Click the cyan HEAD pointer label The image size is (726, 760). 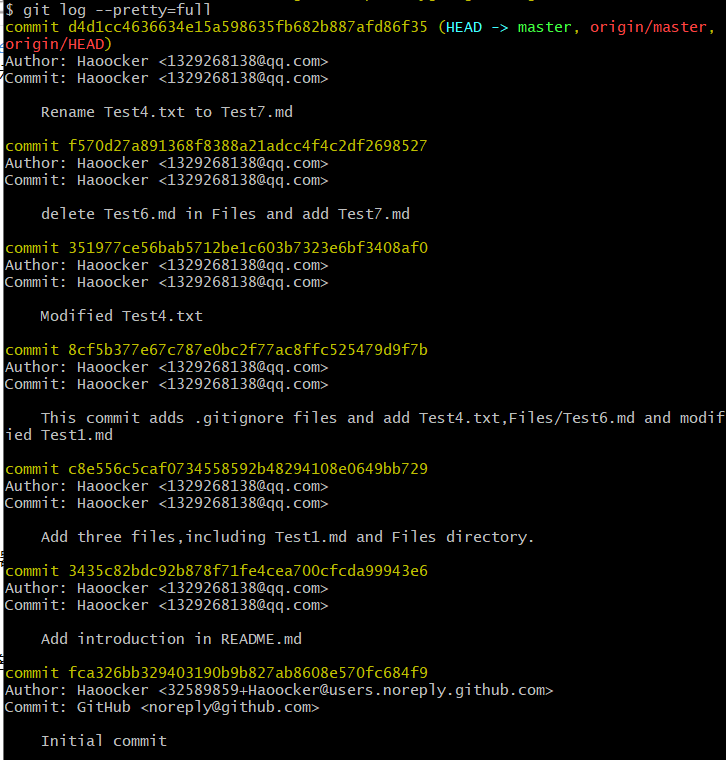coord(464,27)
